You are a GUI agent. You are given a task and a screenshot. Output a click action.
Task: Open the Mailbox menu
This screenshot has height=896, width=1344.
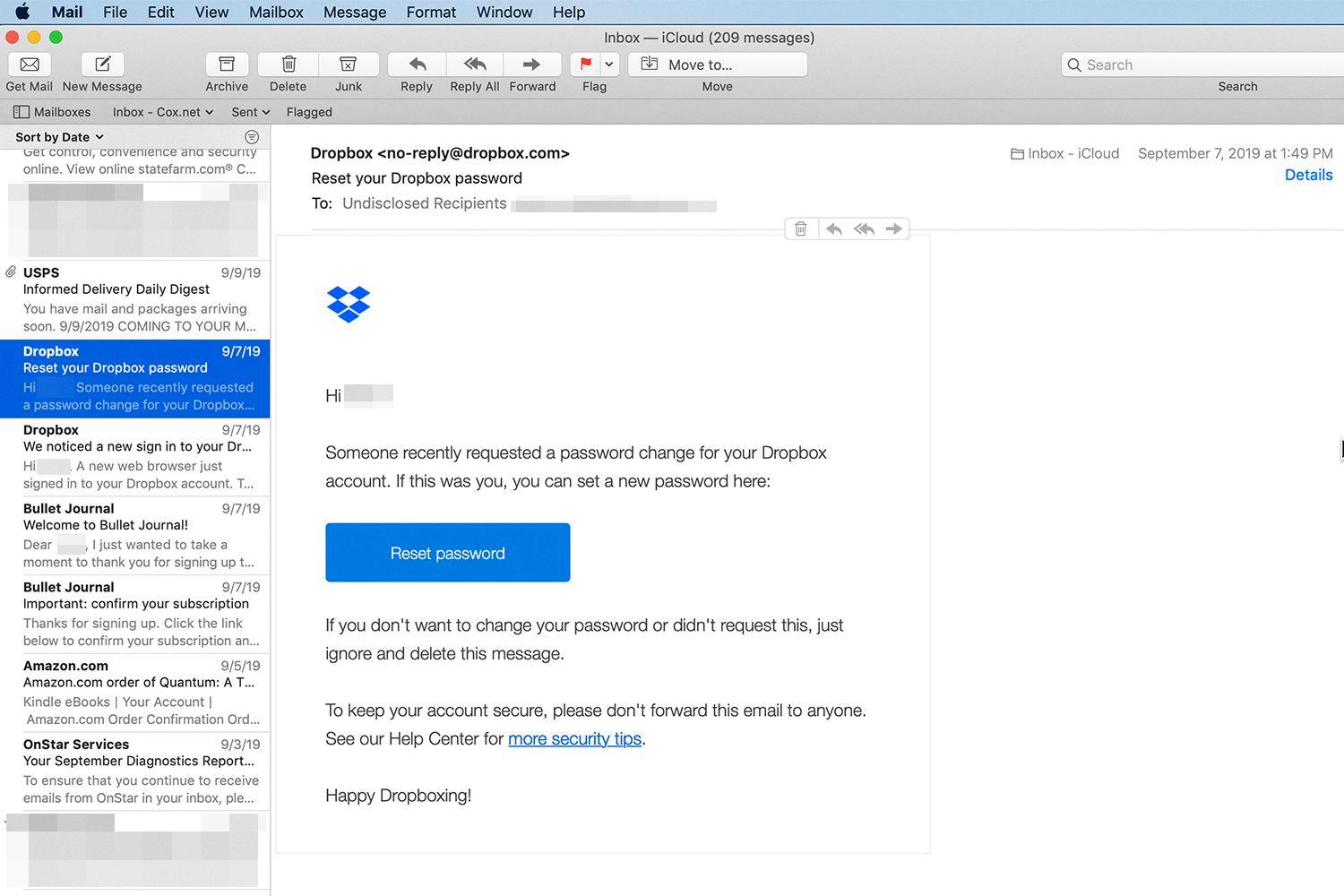(276, 12)
